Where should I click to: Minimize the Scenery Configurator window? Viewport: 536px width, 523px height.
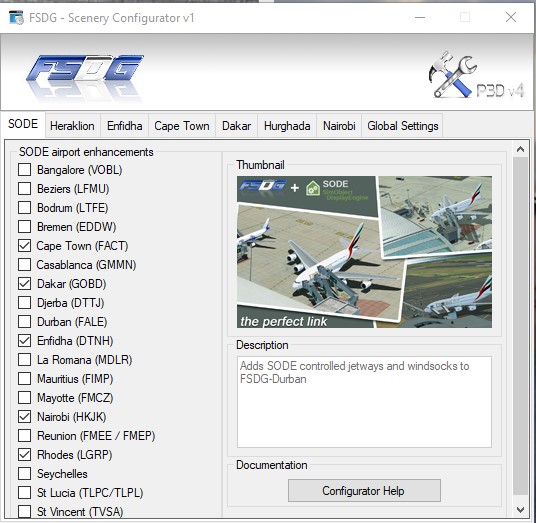click(420, 17)
